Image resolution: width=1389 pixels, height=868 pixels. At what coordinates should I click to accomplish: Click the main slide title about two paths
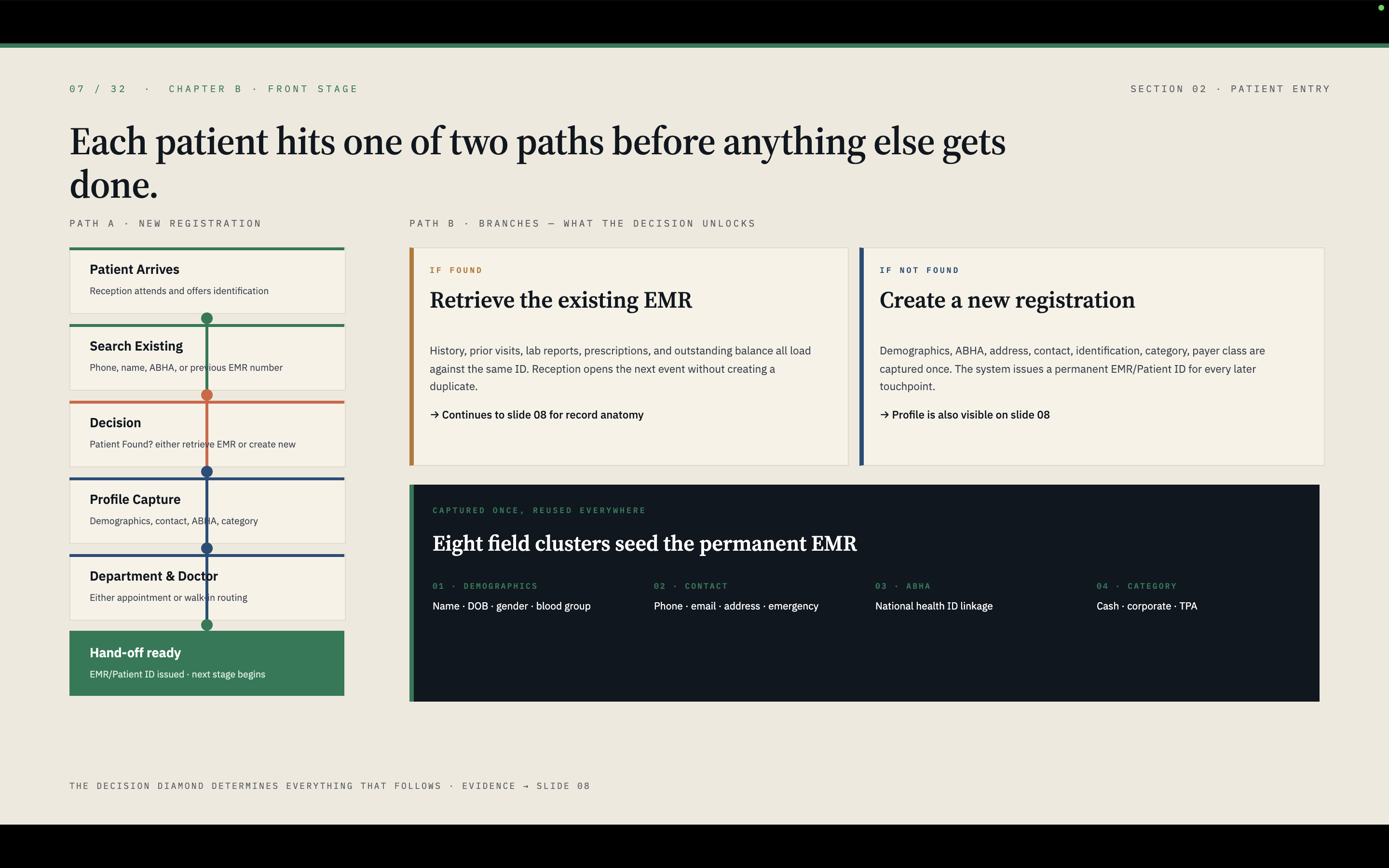pos(537,163)
